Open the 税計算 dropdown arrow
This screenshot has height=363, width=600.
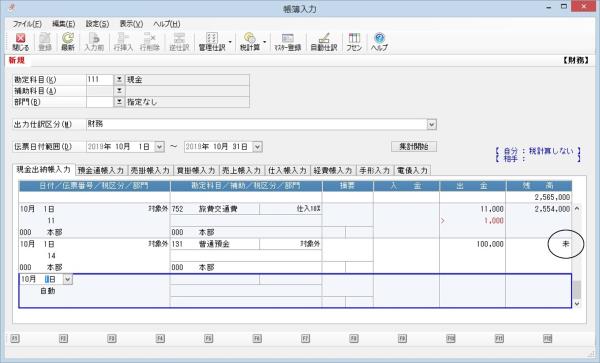[264, 42]
